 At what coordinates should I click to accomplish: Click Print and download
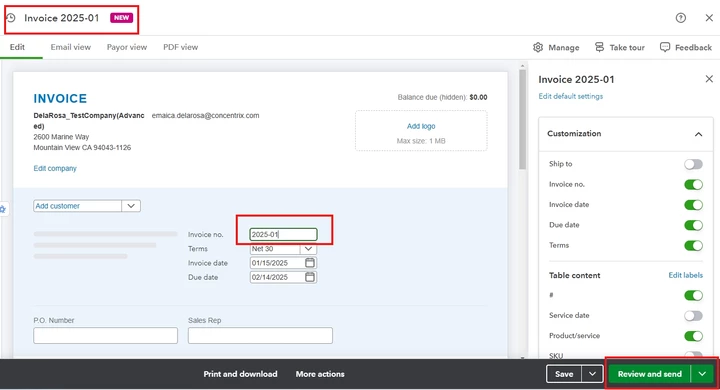[240, 374]
